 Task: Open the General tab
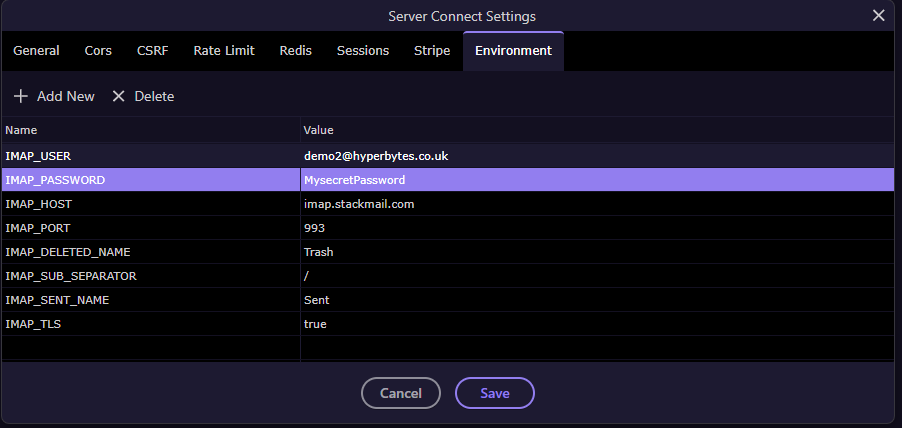(x=36, y=51)
